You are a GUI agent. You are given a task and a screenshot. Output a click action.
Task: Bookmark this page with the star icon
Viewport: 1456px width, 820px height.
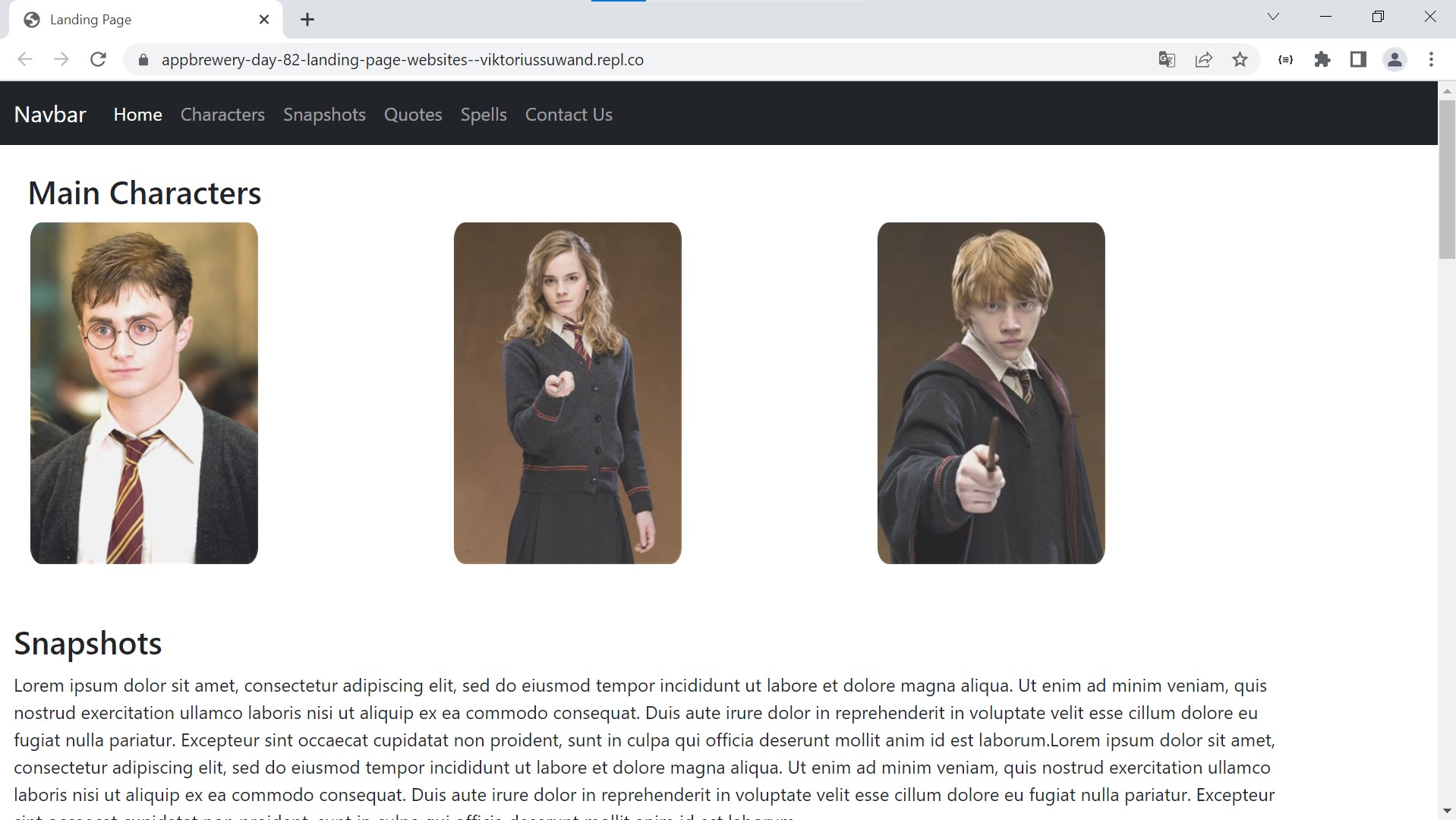1240,59
